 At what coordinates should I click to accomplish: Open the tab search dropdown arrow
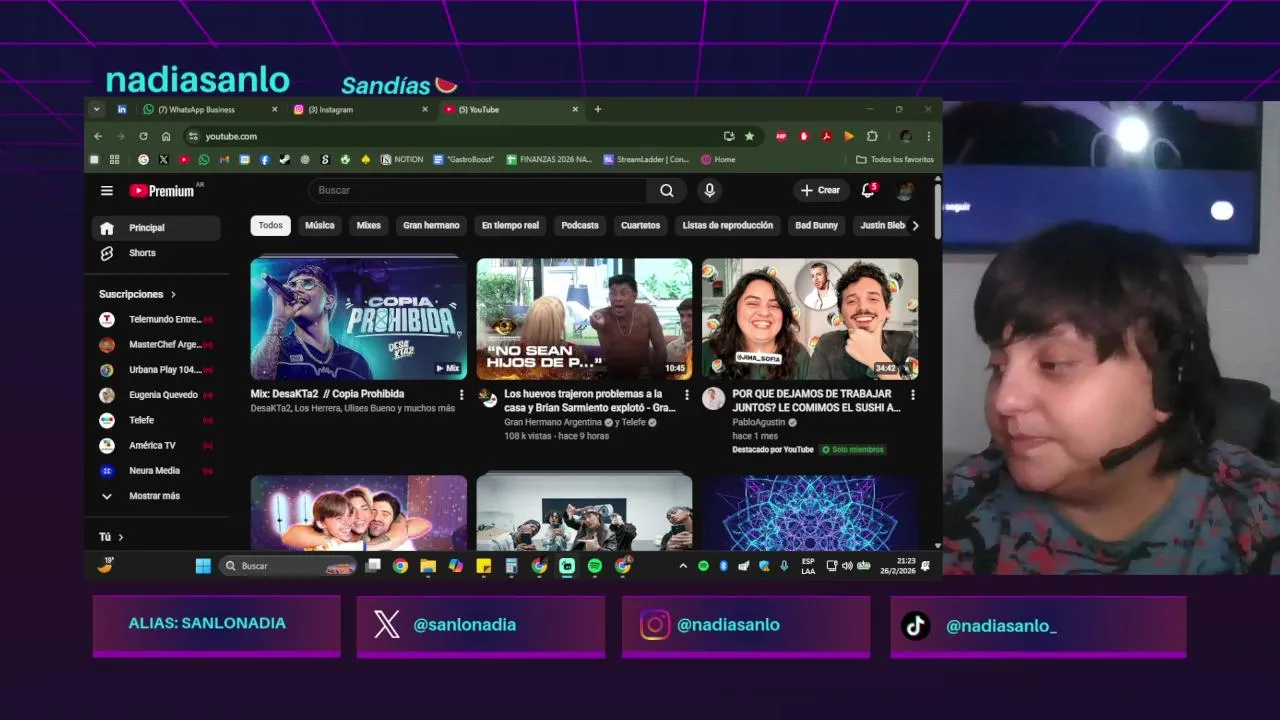[x=97, y=109]
